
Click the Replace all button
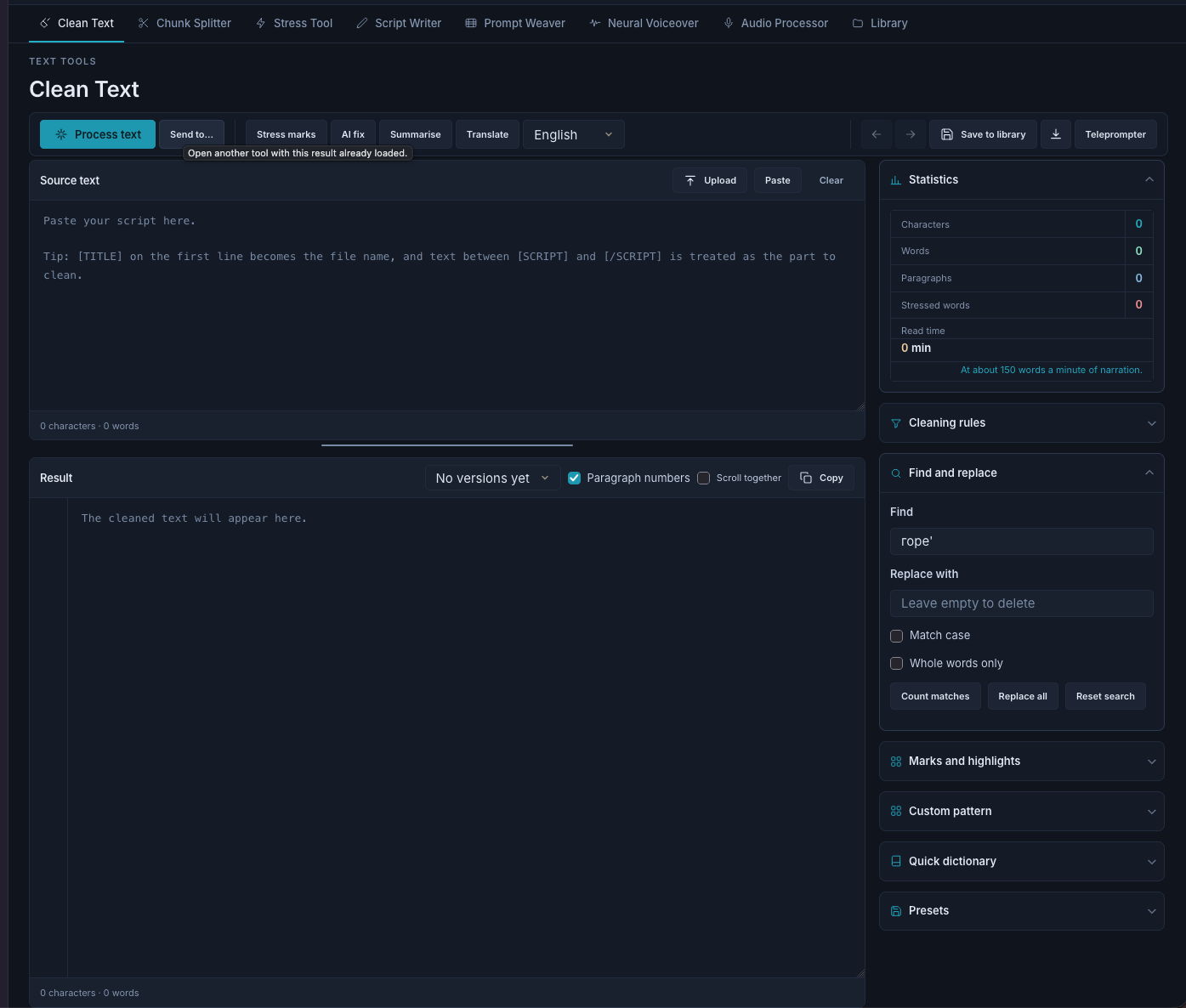coord(1023,696)
